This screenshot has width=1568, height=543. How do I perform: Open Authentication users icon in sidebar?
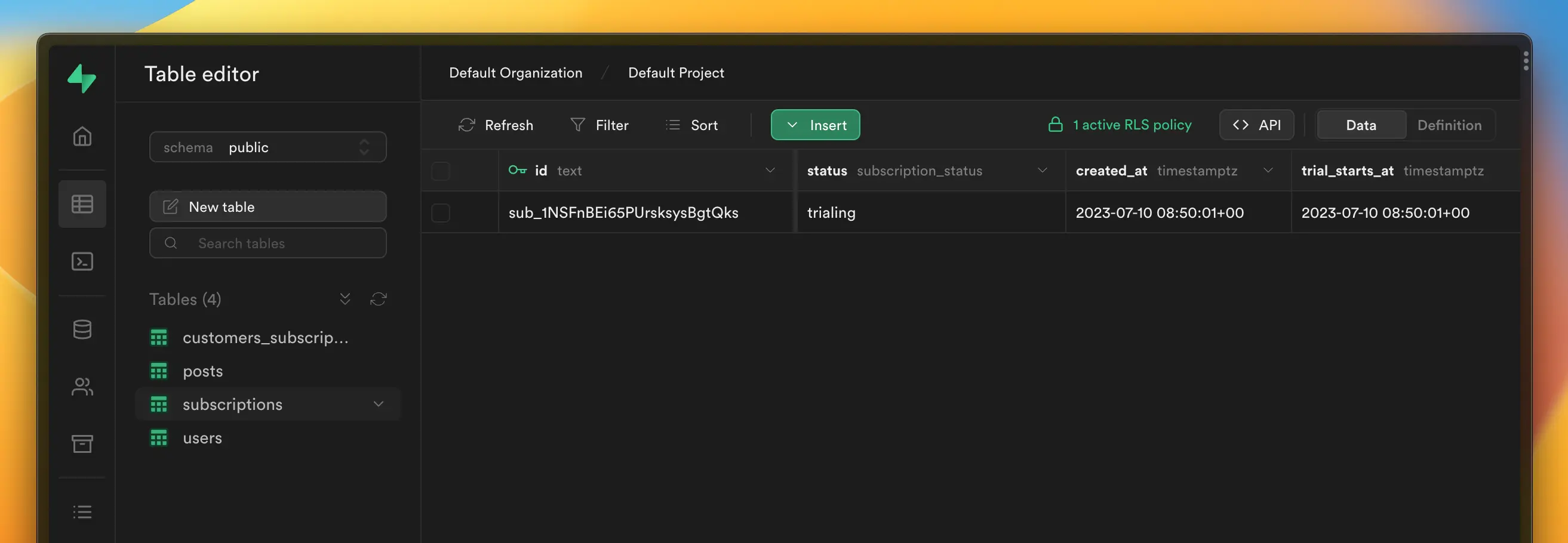(x=82, y=387)
